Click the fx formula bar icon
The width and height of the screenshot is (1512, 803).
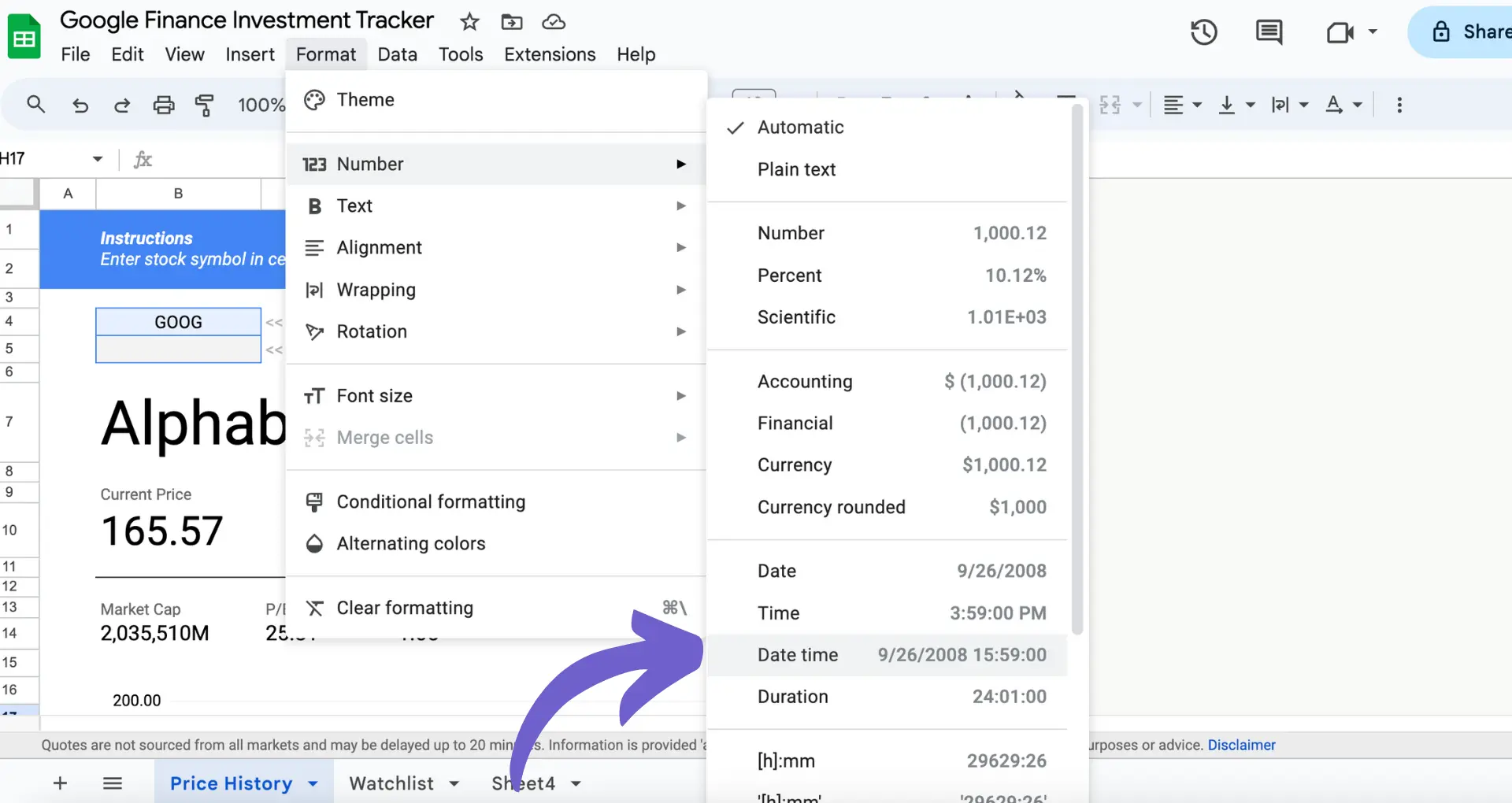(x=143, y=160)
